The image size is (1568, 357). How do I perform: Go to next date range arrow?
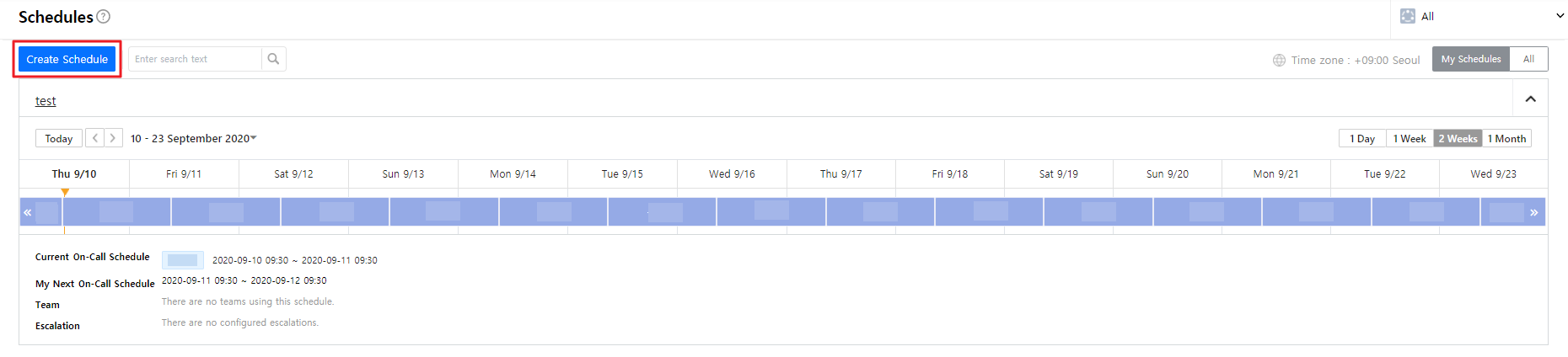click(113, 138)
